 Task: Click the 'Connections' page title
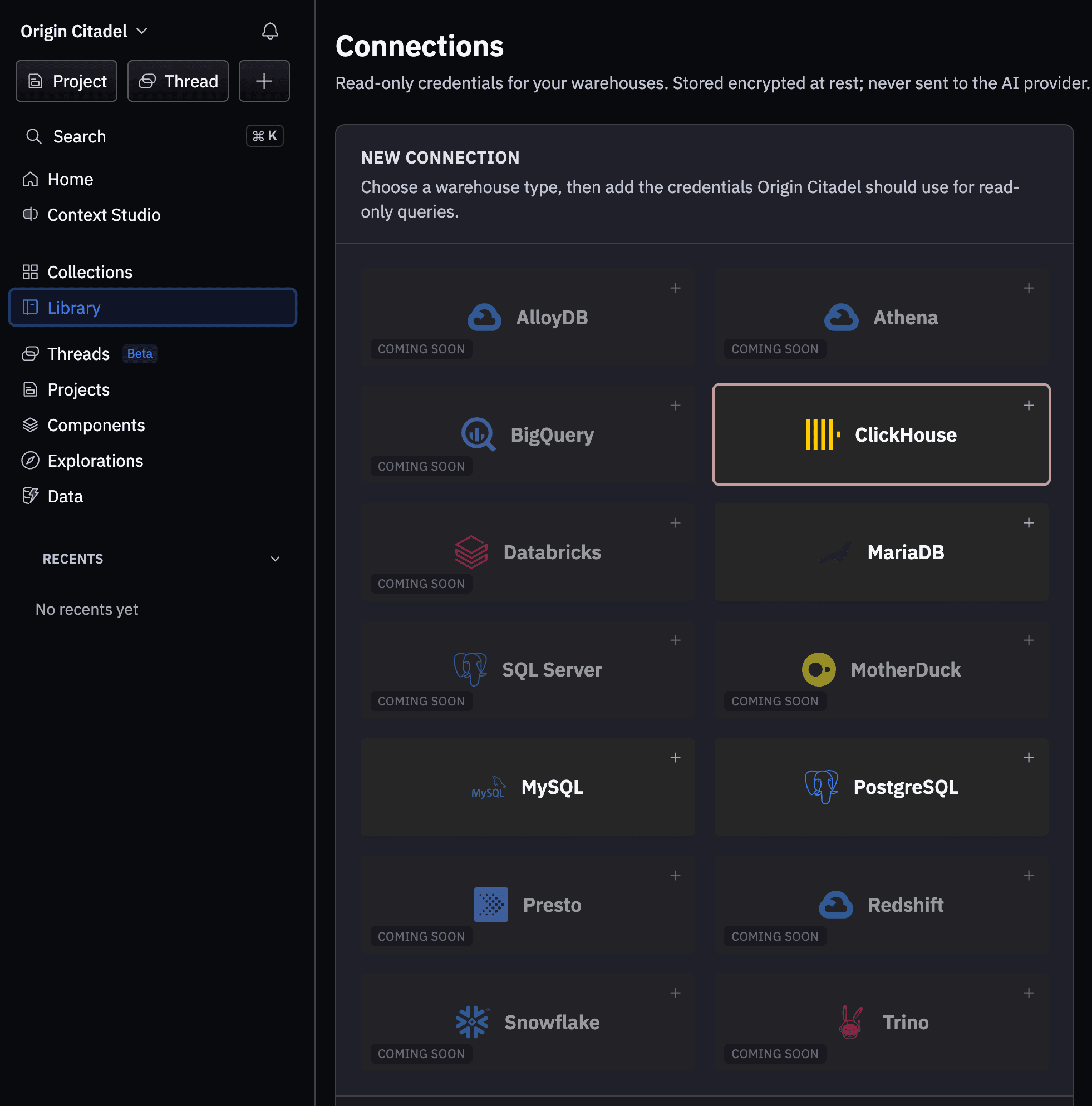pyautogui.click(x=419, y=46)
